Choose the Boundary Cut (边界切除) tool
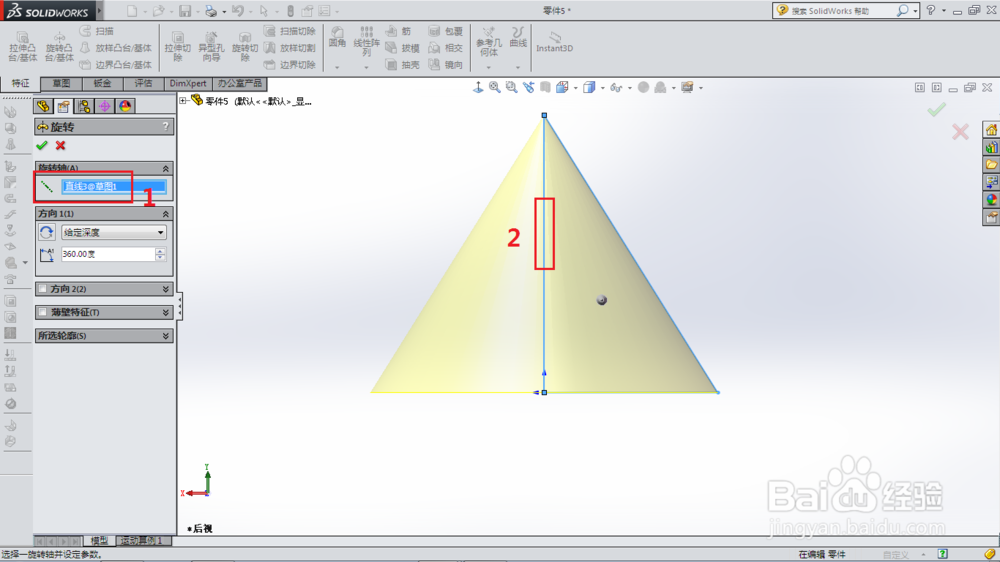 tap(290, 64)
